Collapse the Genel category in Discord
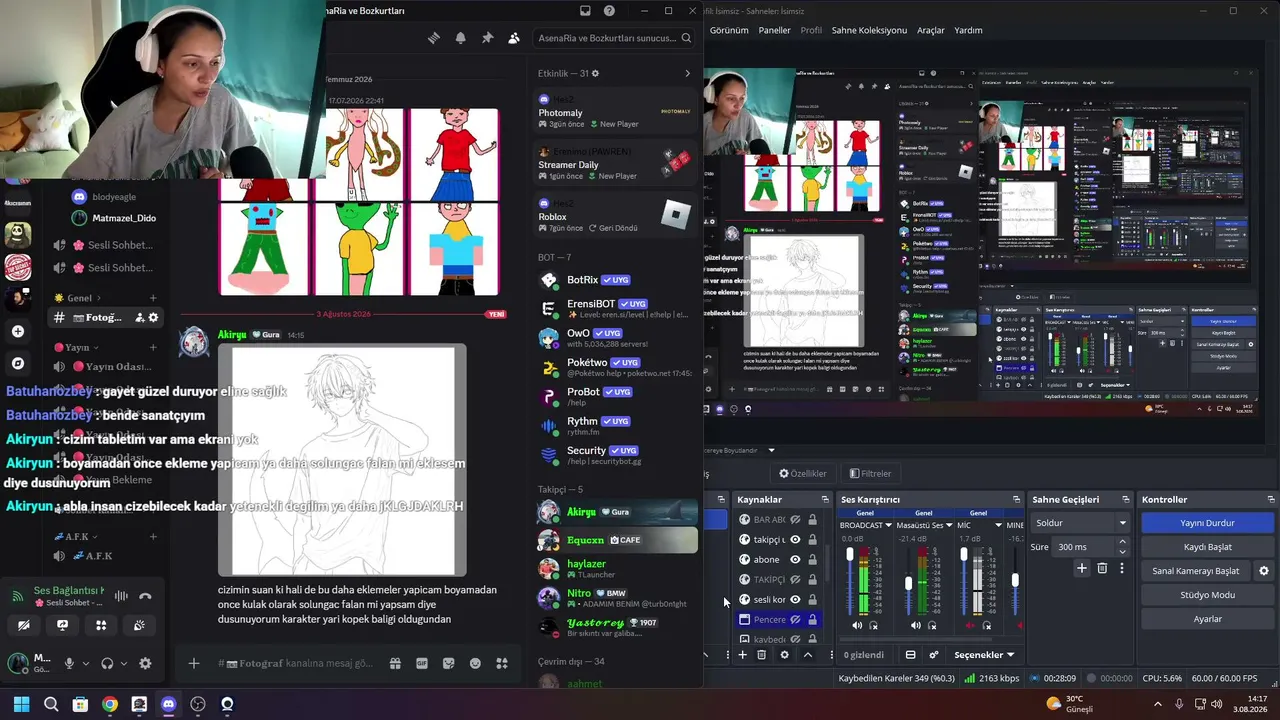This screenshot has width=1280, height=720. coord(79,298)
